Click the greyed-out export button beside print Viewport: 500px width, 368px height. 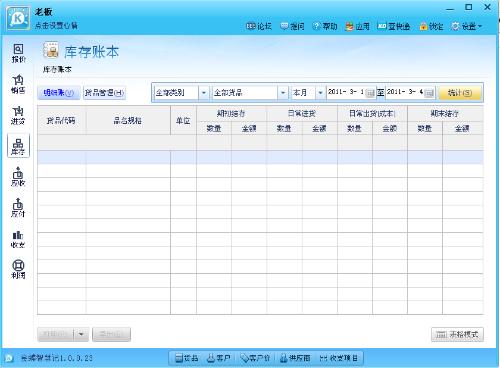pos(111,334)
